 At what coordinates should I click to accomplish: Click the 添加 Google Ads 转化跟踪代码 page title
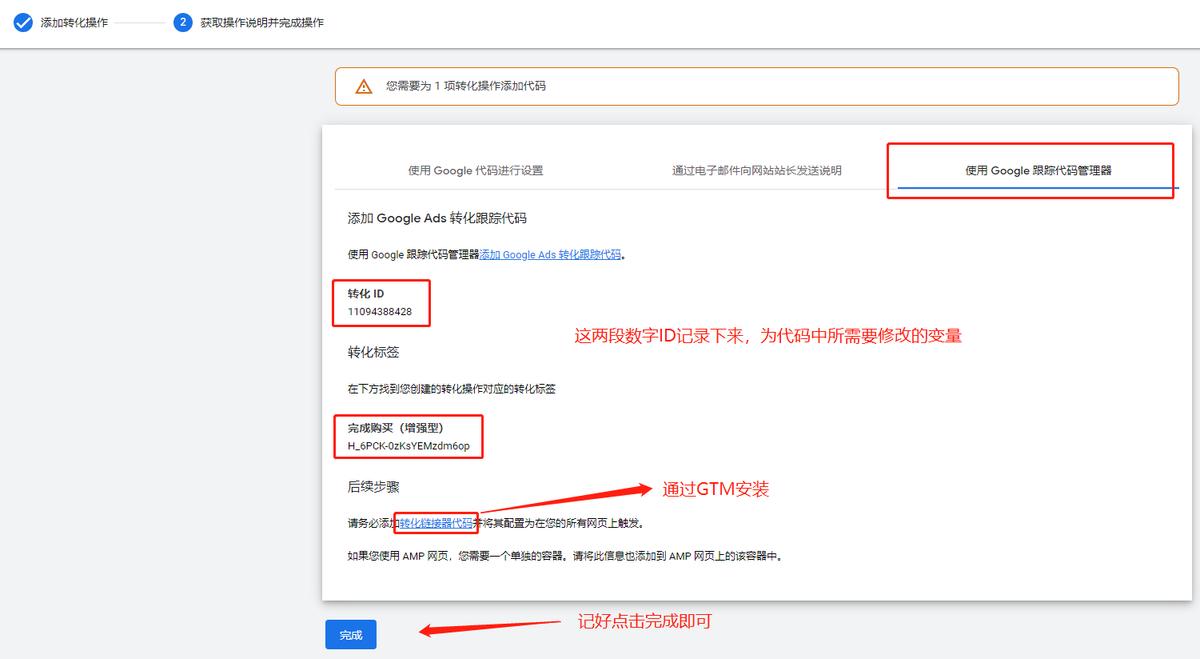[x=438, y=218]
